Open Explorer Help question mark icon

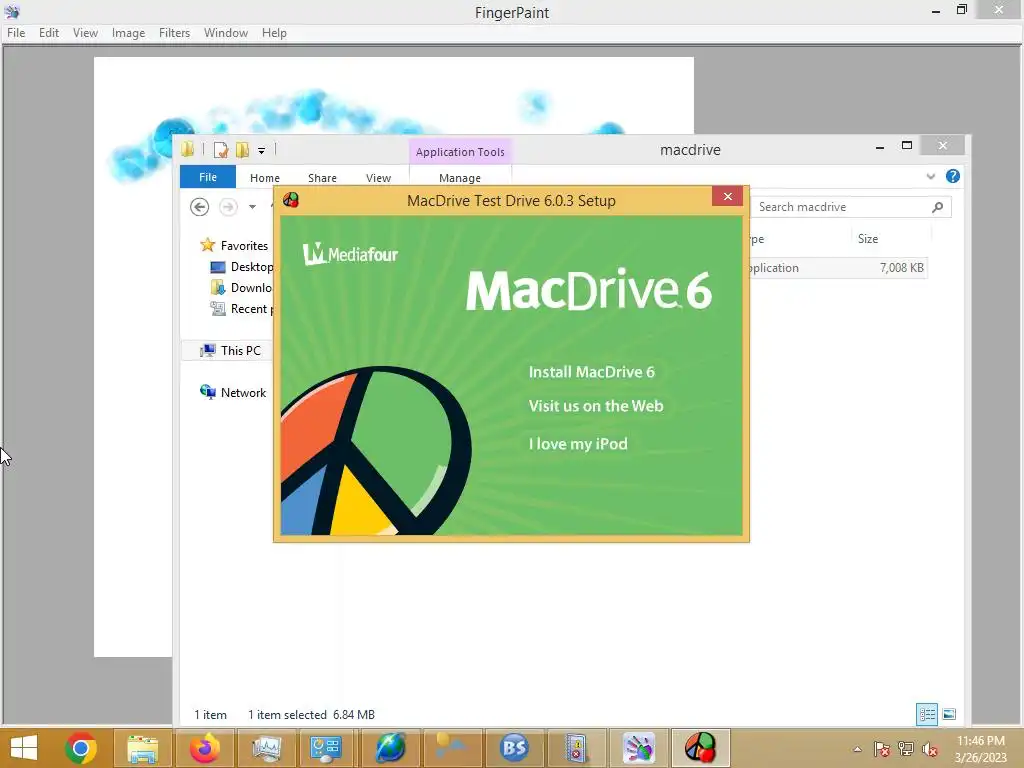coord(953,176)
